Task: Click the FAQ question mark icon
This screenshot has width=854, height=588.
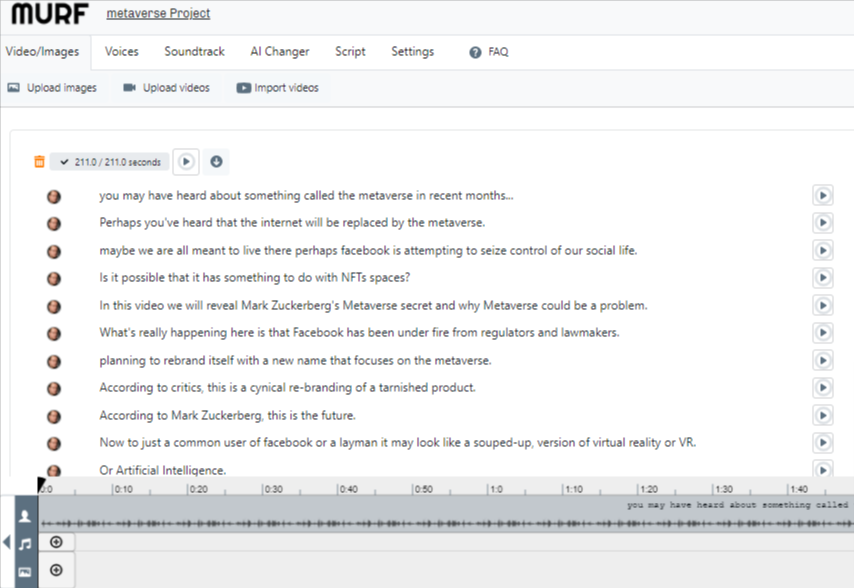Action: 475,52
